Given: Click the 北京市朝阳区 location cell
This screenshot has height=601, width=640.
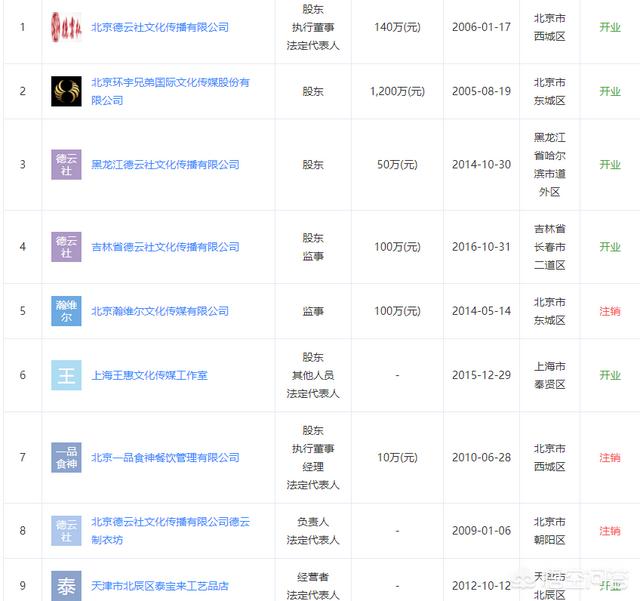Looking at the screenshot, I should (x=549, y=531).
